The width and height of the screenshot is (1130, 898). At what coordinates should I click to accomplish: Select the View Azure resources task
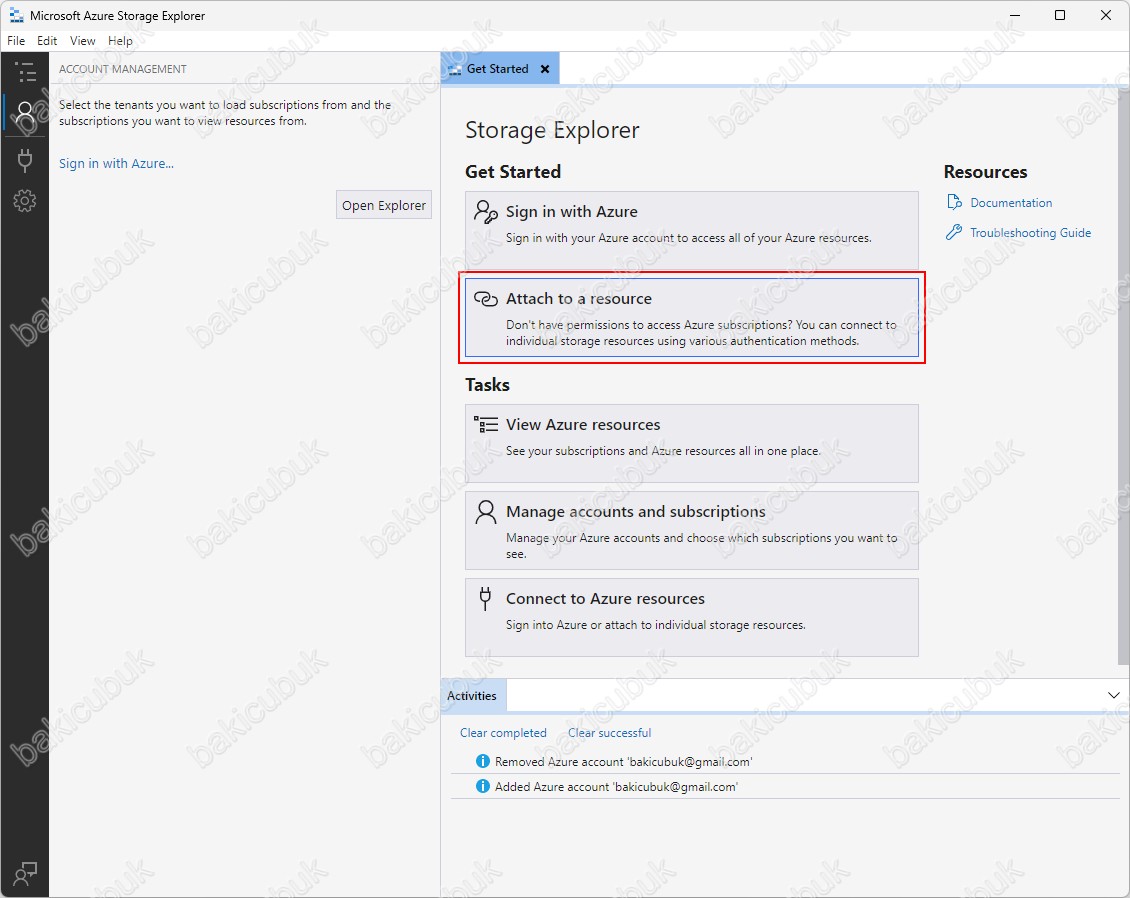pos(692,443)
